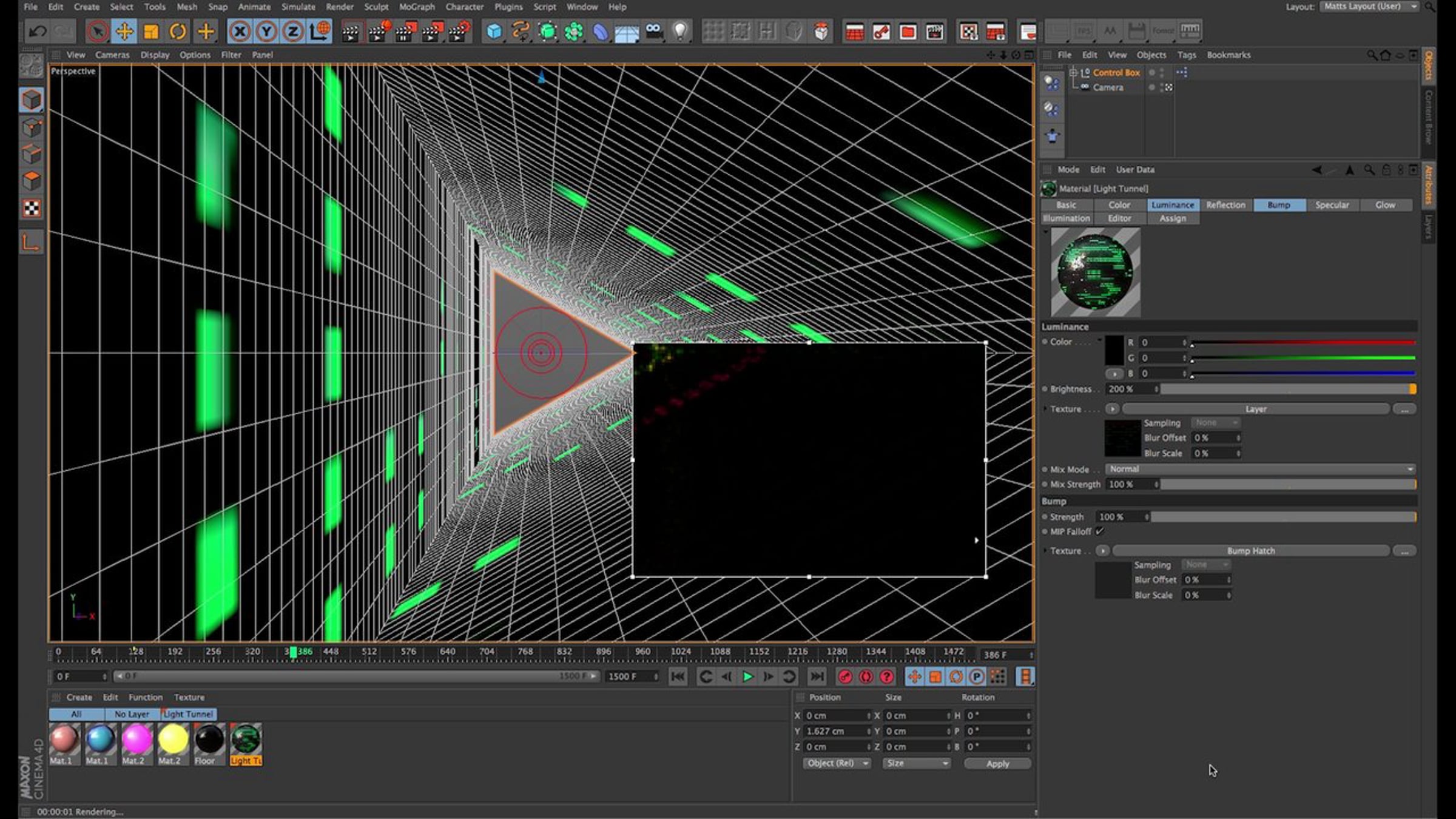1456x819 pixels.
Task: Select the No Layer material tab
Action: pos(132,714)
